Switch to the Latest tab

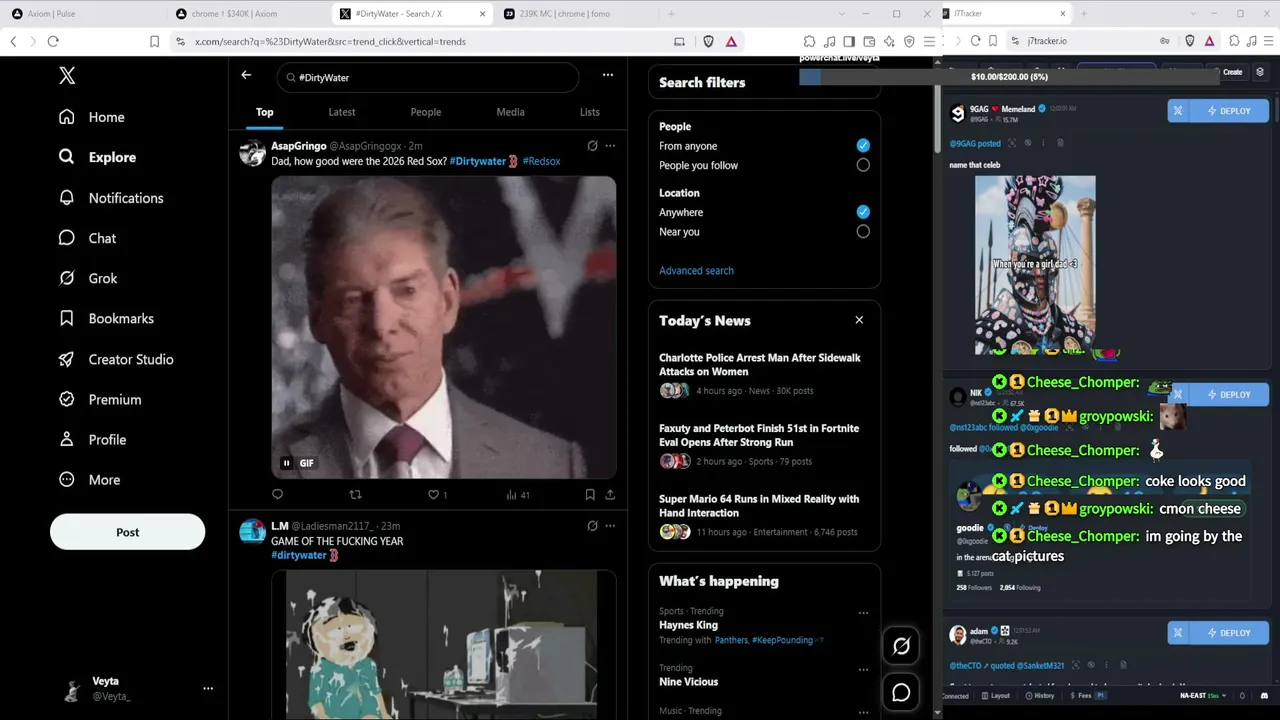pos(342,112)
